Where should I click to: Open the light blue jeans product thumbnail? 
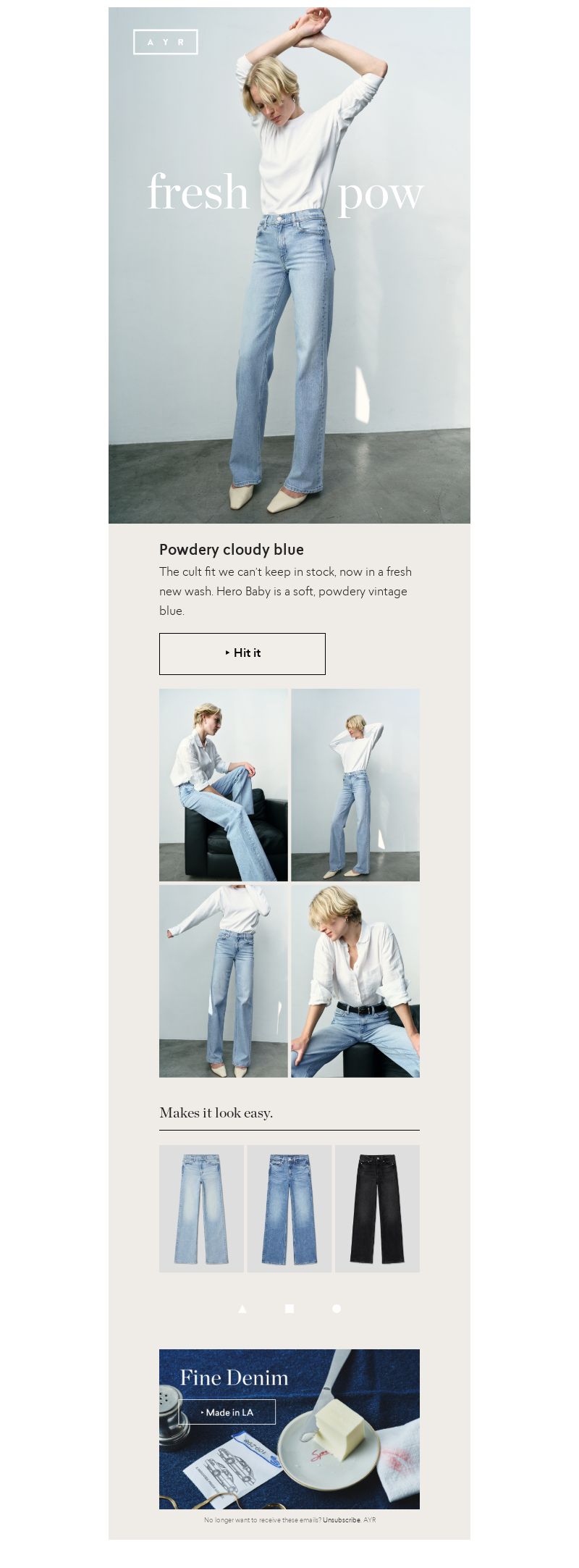(x=201, y=1208)
